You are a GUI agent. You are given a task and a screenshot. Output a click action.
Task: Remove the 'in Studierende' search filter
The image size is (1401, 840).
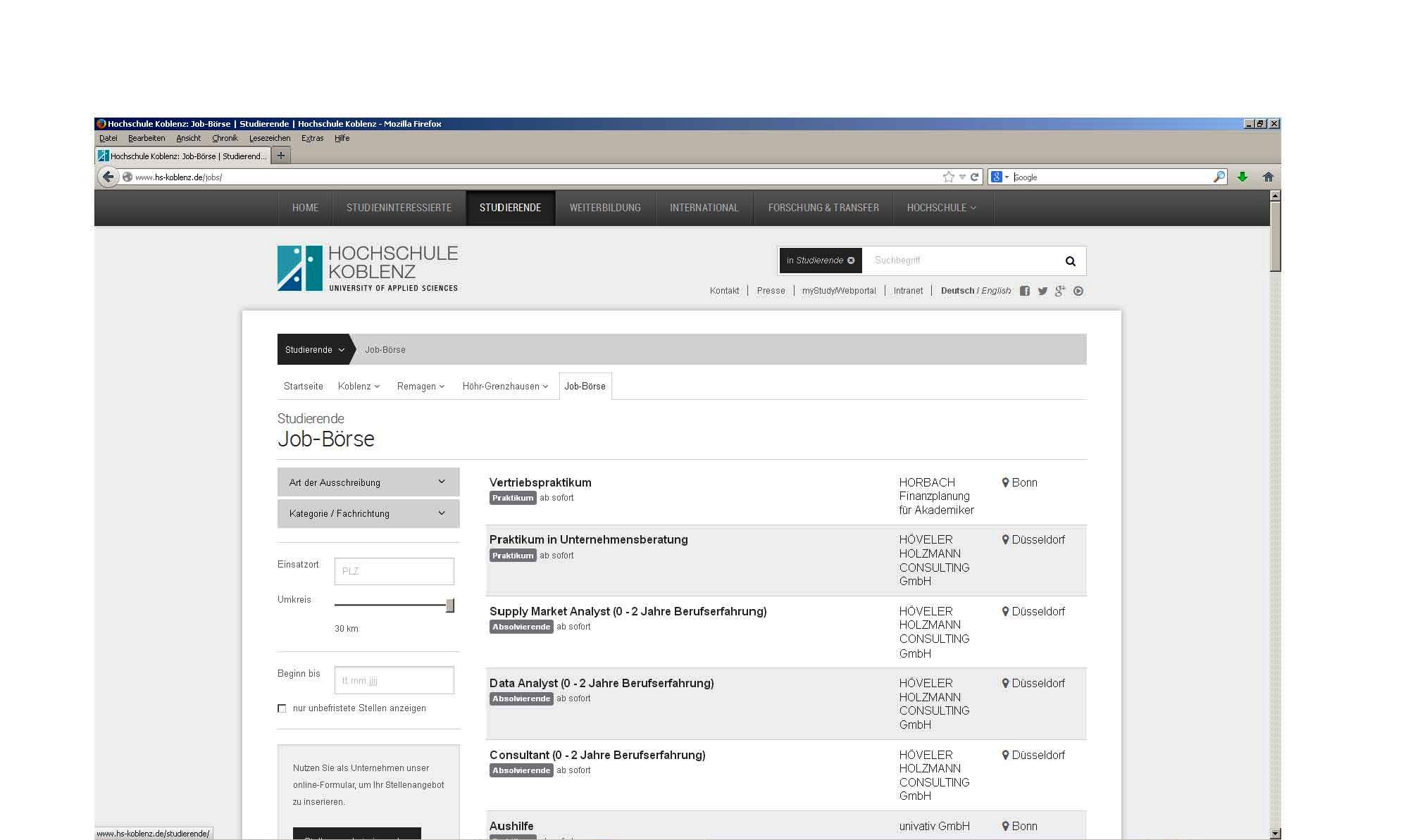[851, 261]
